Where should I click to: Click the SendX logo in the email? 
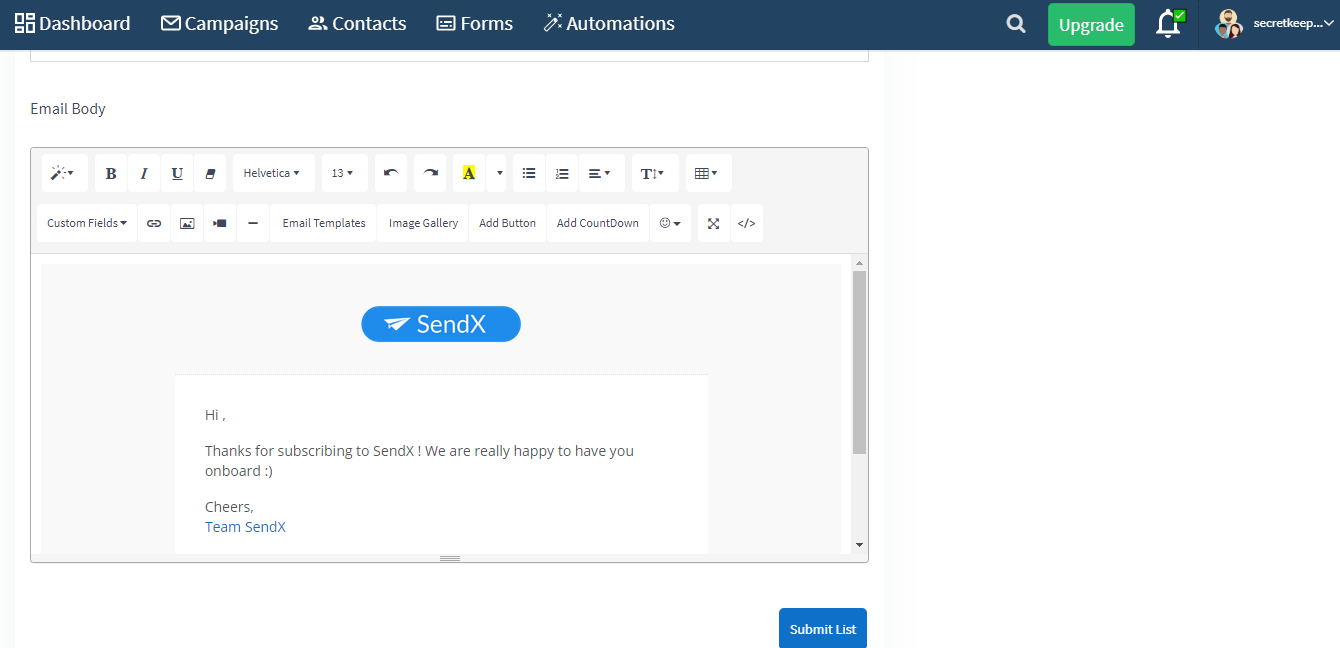441,324
